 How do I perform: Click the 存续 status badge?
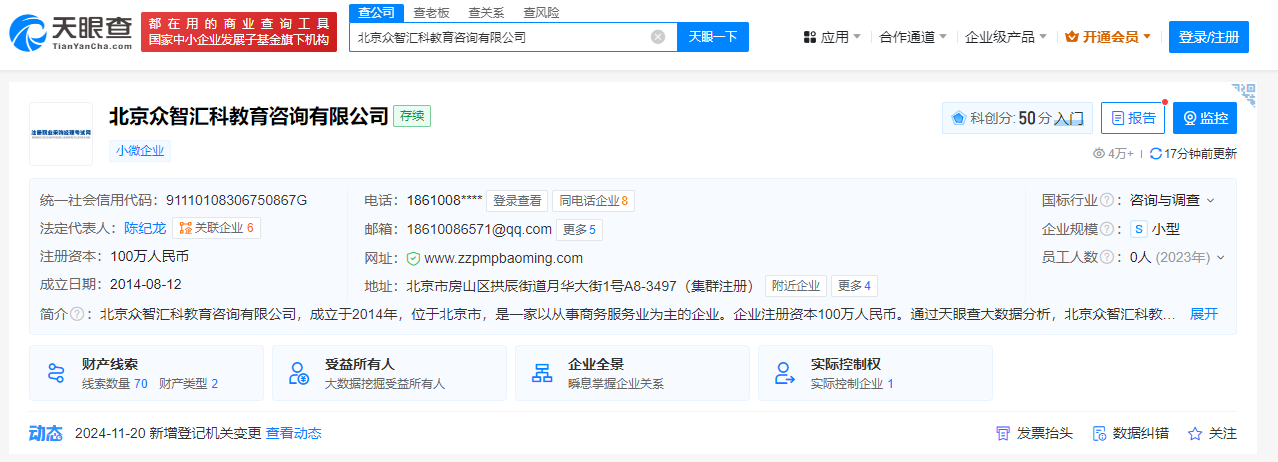412,116
